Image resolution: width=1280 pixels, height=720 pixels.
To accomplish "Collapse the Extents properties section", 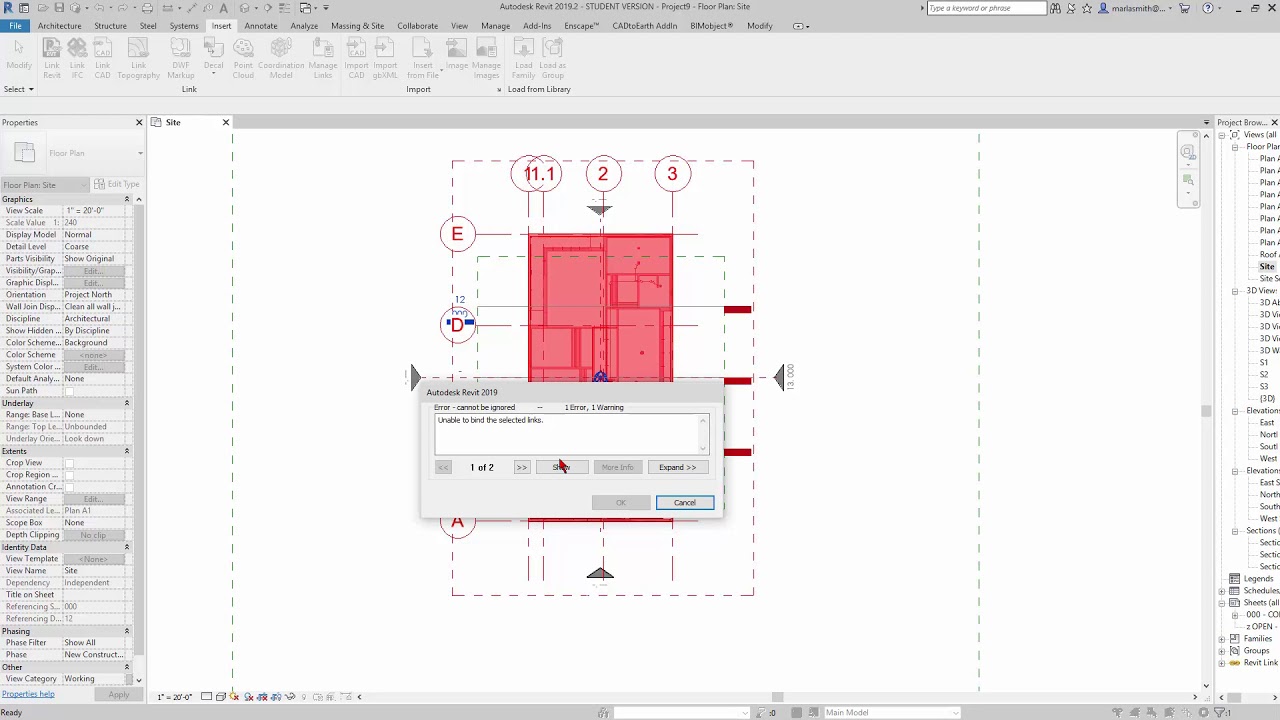I will tap(127, 451).
